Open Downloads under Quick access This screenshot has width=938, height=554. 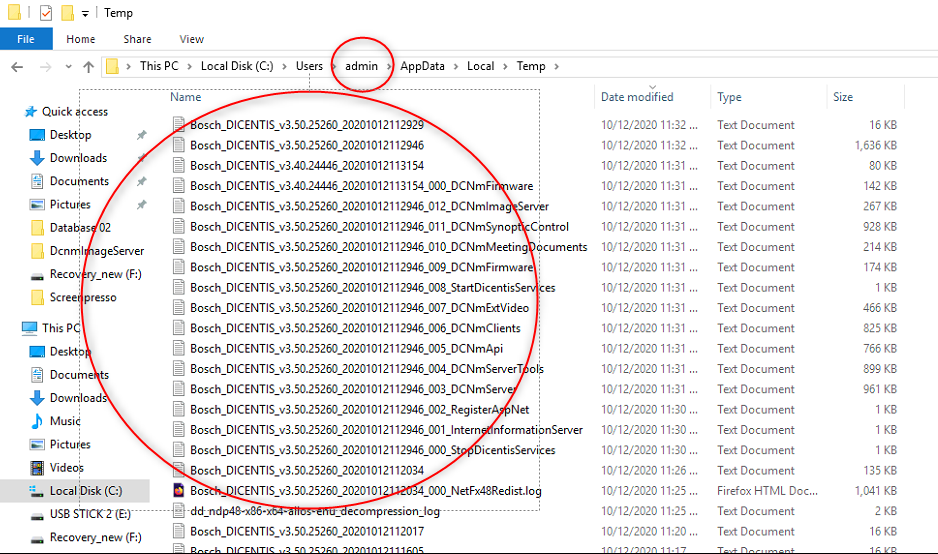pos(78,158)
